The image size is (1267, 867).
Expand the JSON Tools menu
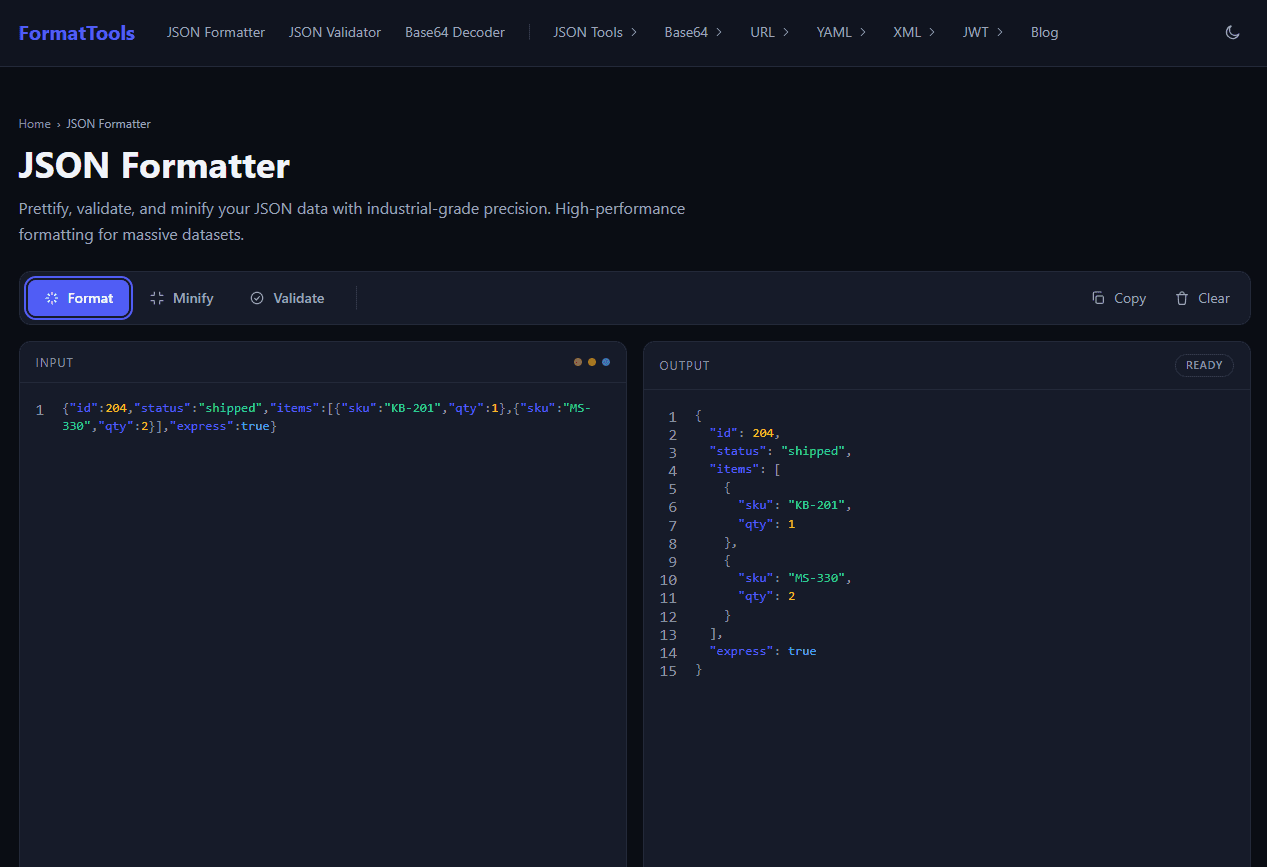[x=595, y=32]
